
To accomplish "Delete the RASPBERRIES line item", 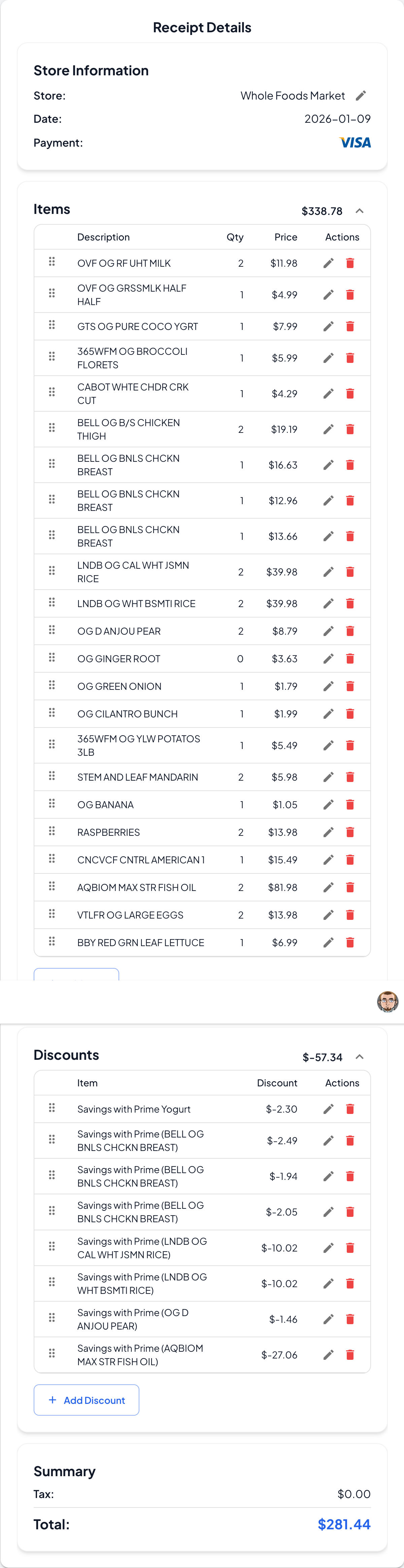I will click(x=350, y=832).
